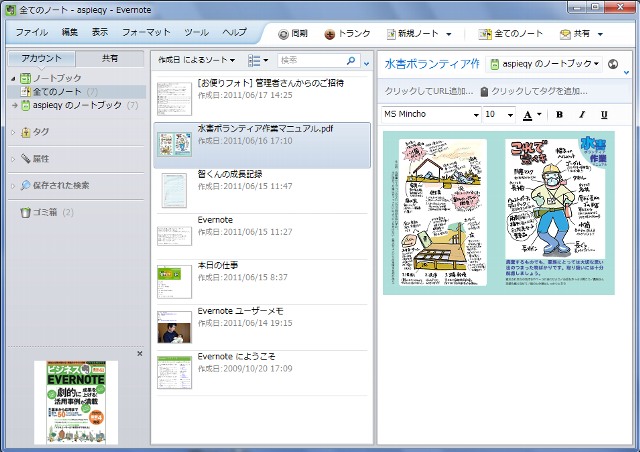Viewport: 640px width, 452px height.
Task: Click the ビジネス EVERNOTE book advertisement
Action: [x=76, y=403]
